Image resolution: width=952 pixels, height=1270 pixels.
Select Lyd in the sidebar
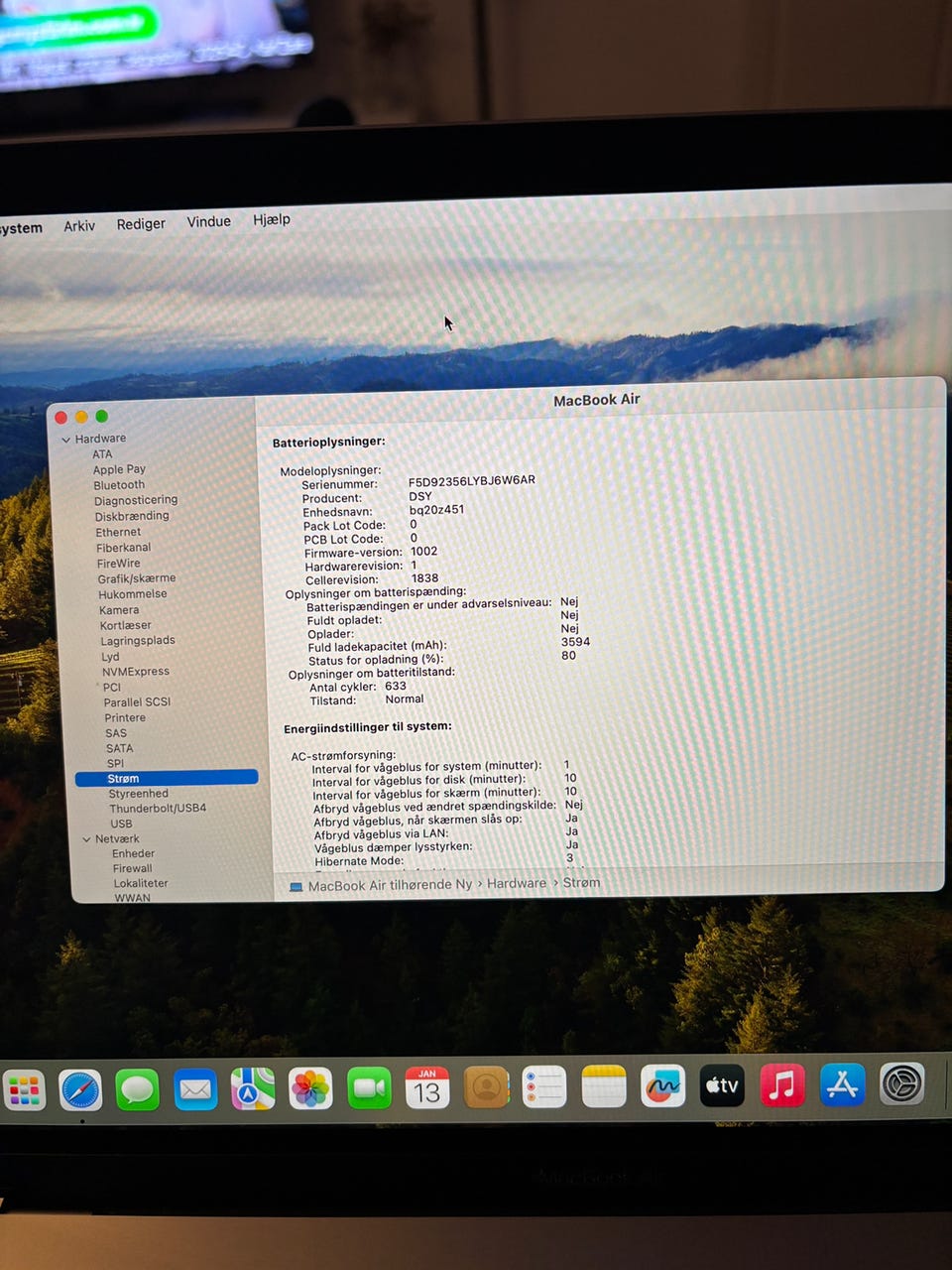coord(110,657)
